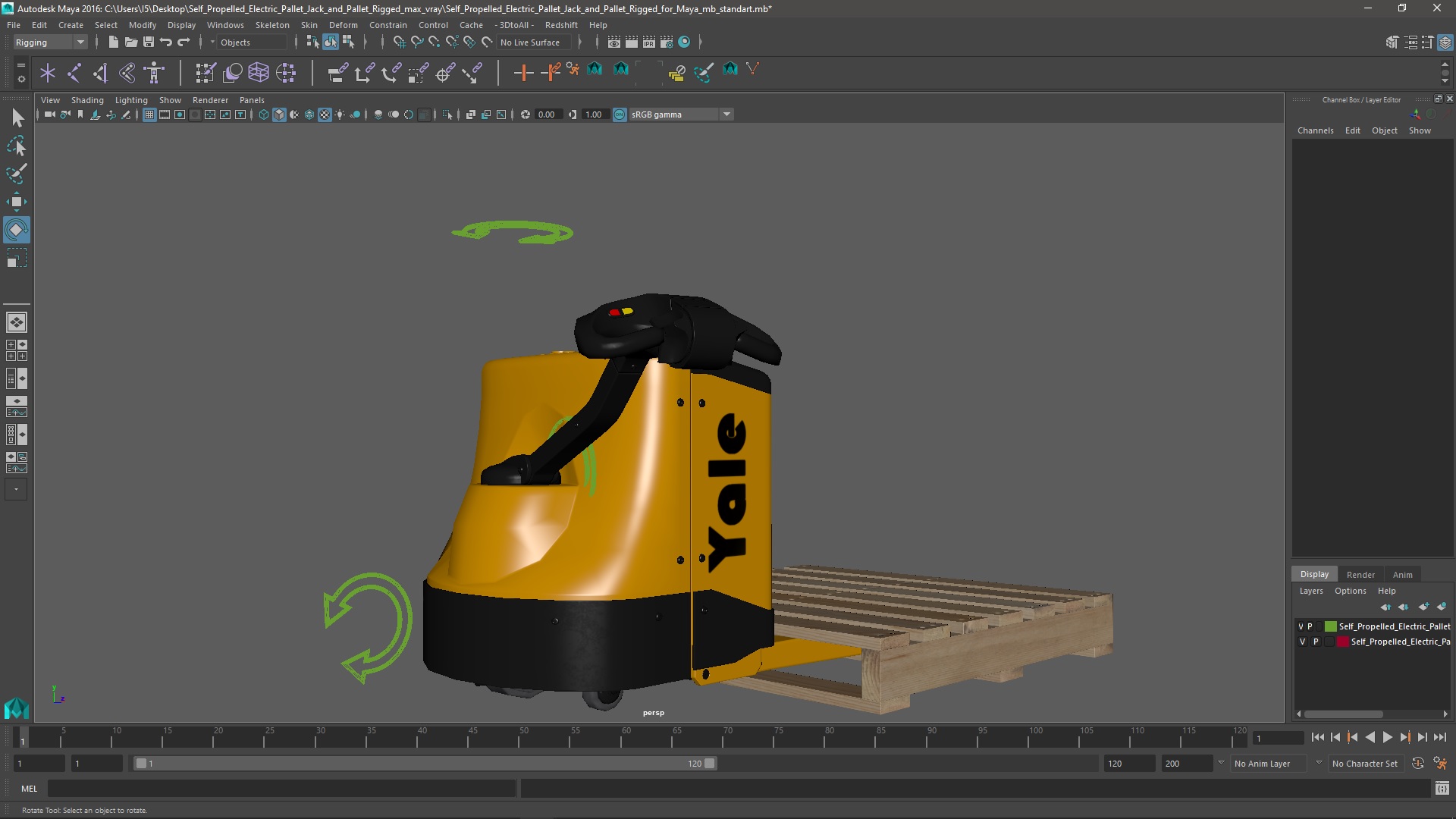1456x819 pixels.
Task: Expand the sRGB gamma view transform dropdown
Action: (726, 115)
